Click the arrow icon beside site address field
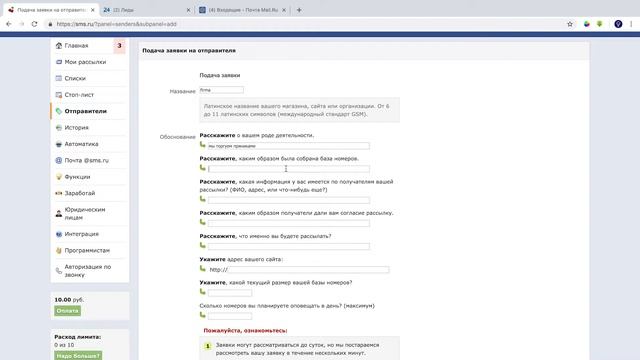The height and width of the screenshot is (360, 640). (203, 269)
